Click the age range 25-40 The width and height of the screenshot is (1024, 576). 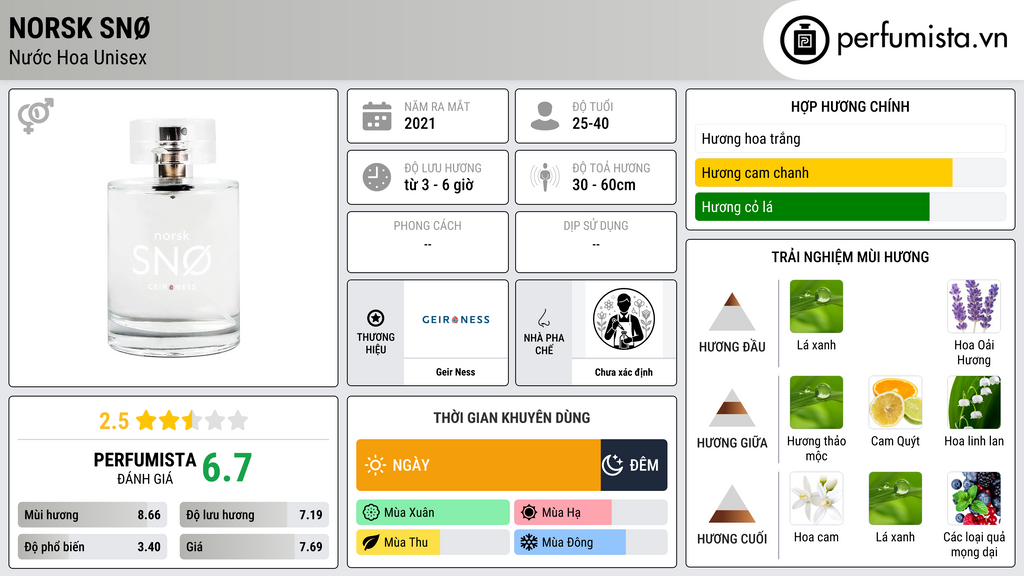click(x=590, y=123)
